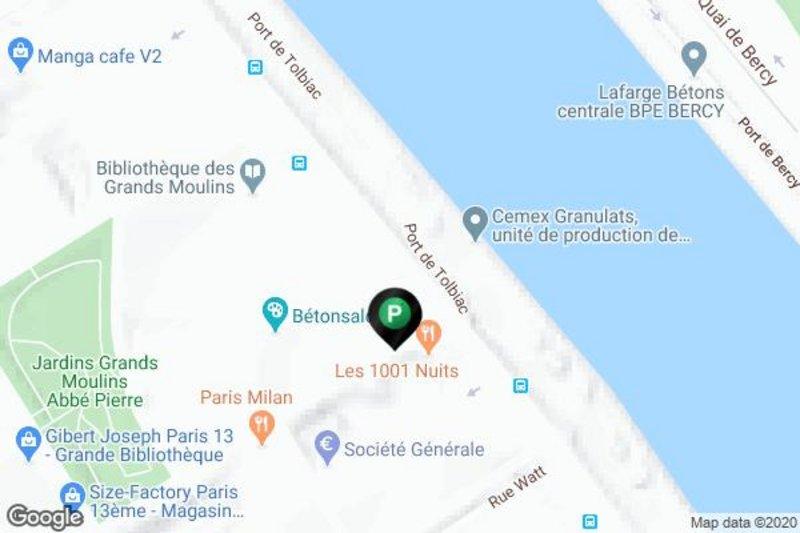Click the Société Générale text label

pyautogui.click(x=414, y=449)
